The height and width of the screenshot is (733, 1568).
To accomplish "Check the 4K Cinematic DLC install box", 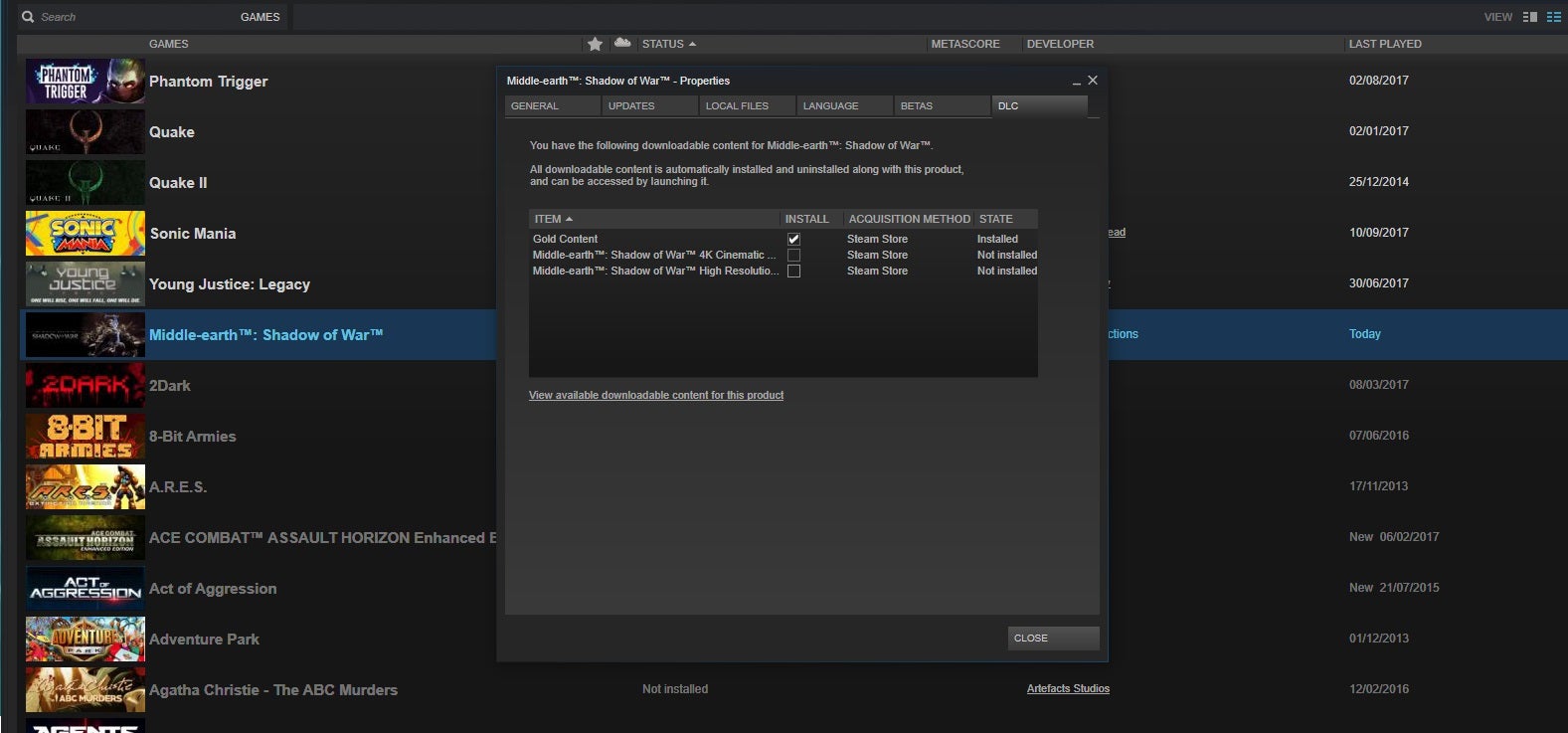I will tap(793, 255).
